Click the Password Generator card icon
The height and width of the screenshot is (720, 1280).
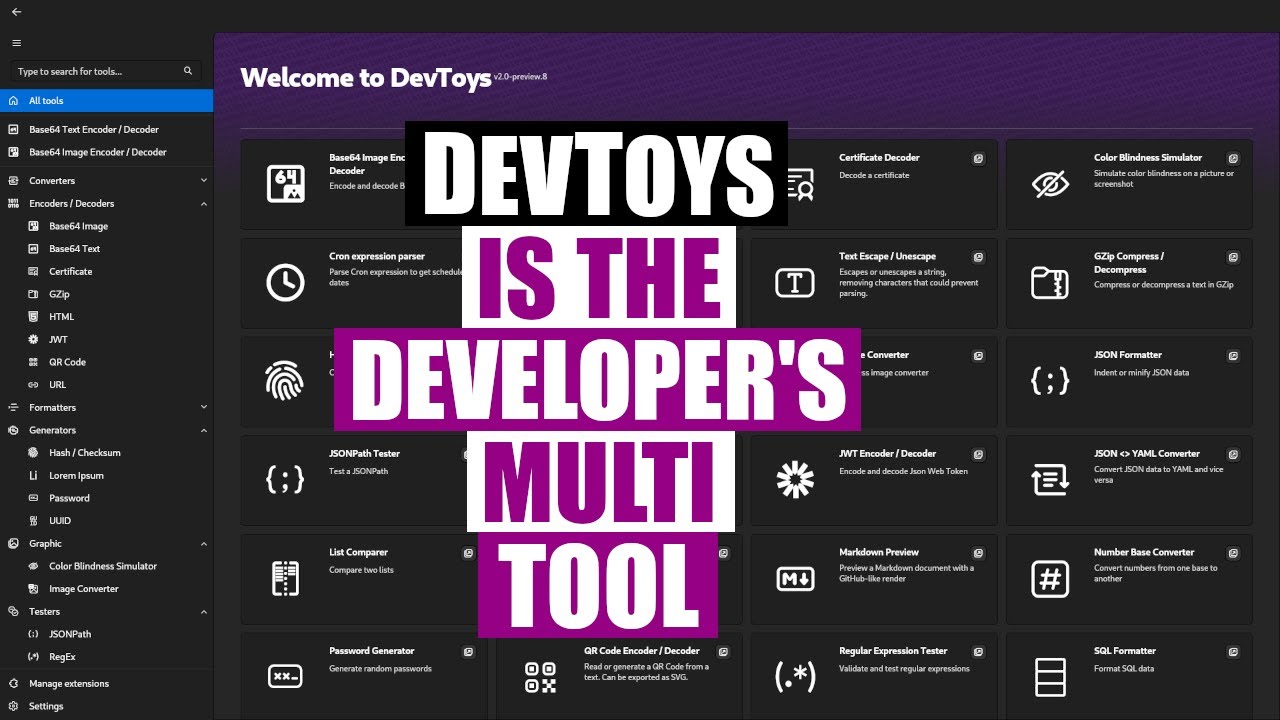click(x=285, y=677)
